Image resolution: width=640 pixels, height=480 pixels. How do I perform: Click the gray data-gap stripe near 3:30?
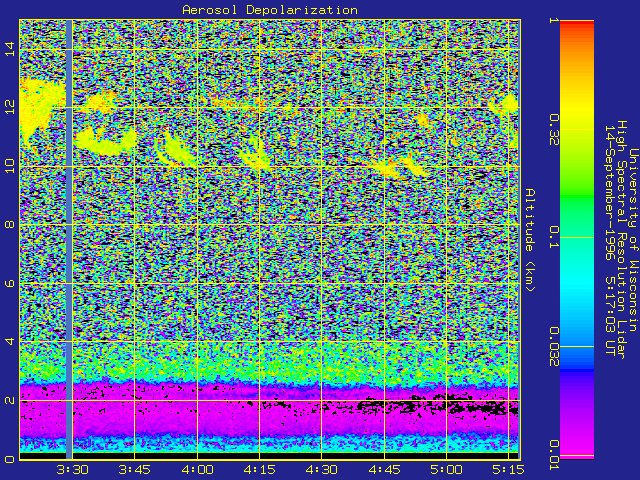coord(69,239)
